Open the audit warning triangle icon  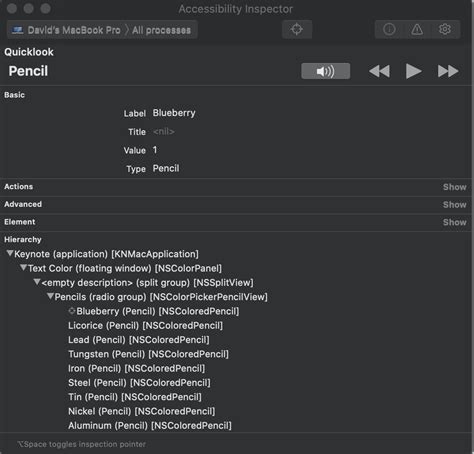pyautogui.click(x=417, y=29)
